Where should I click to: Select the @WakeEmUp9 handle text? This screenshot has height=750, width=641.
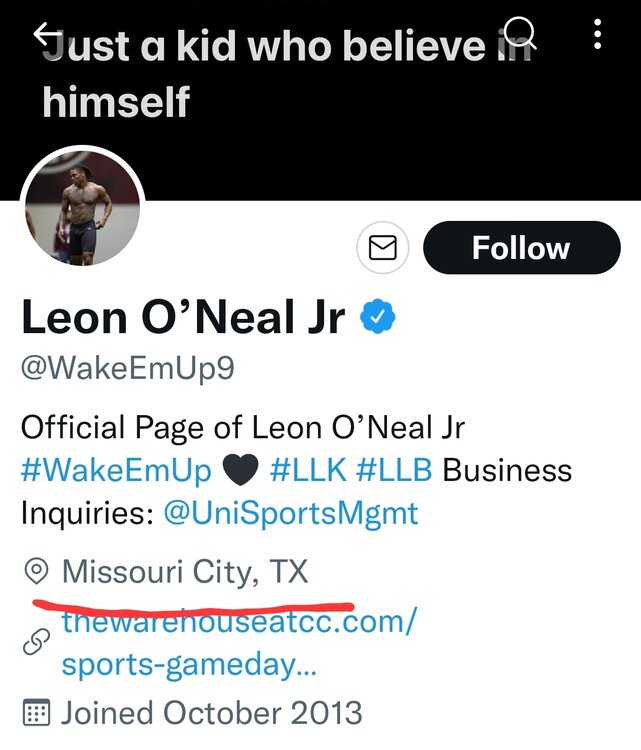coord(128,368)
